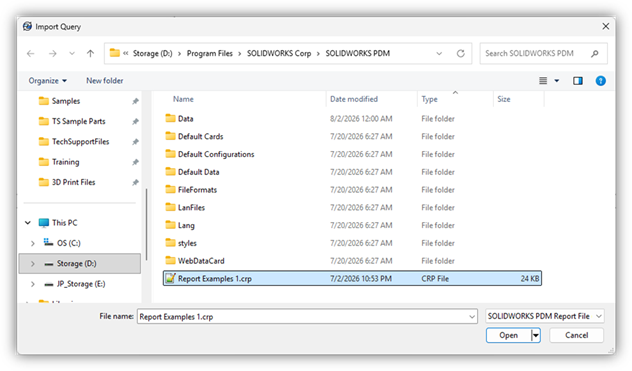Open Help with the question mark icon
632x371 pixels.
(x=601, y=81)
